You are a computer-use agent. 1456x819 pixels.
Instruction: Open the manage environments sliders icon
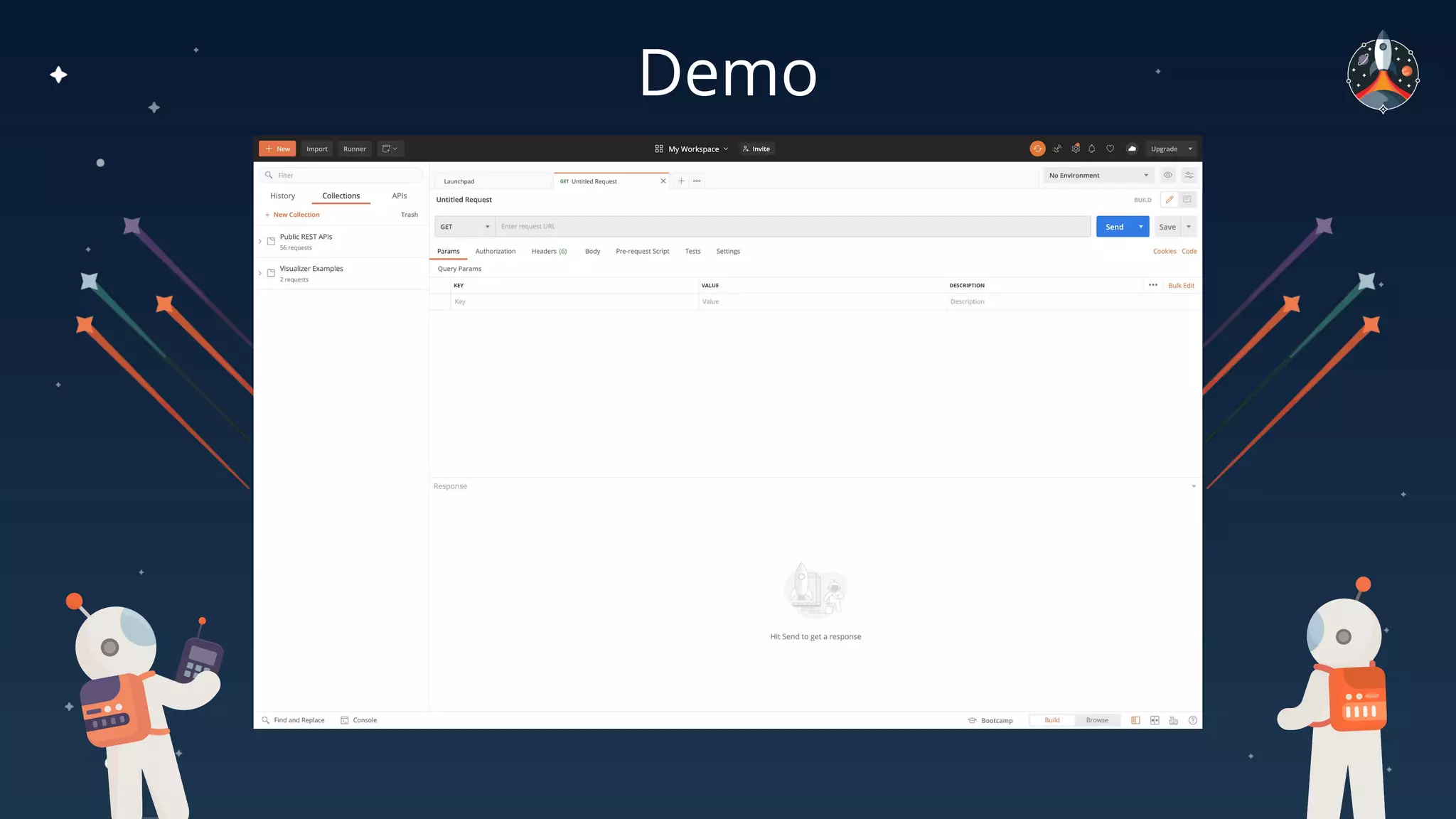[1189, 175]
